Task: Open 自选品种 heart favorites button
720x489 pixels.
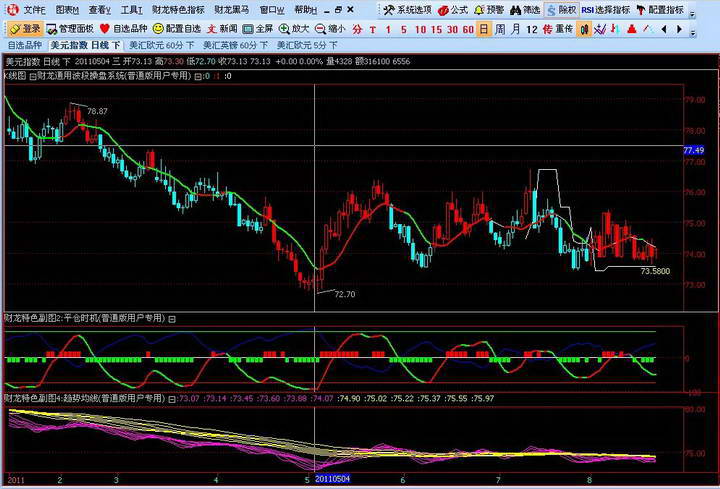Action: coord(123,29)
